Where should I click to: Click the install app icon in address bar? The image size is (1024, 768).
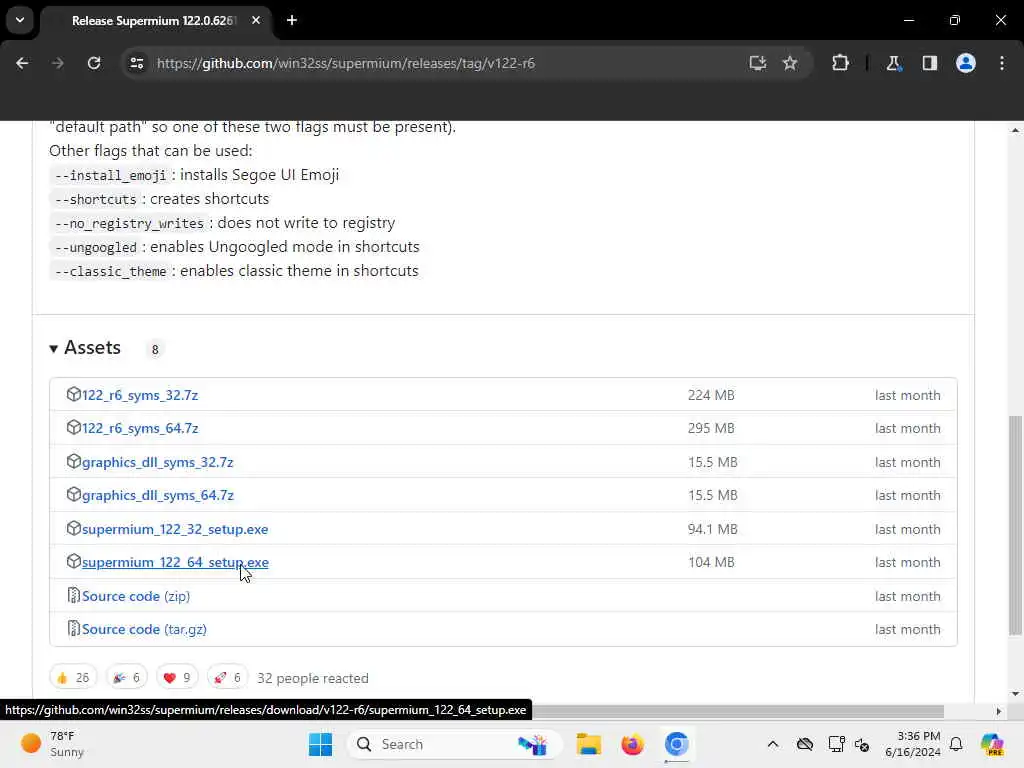pyautogui.click(x=758, y=63)
